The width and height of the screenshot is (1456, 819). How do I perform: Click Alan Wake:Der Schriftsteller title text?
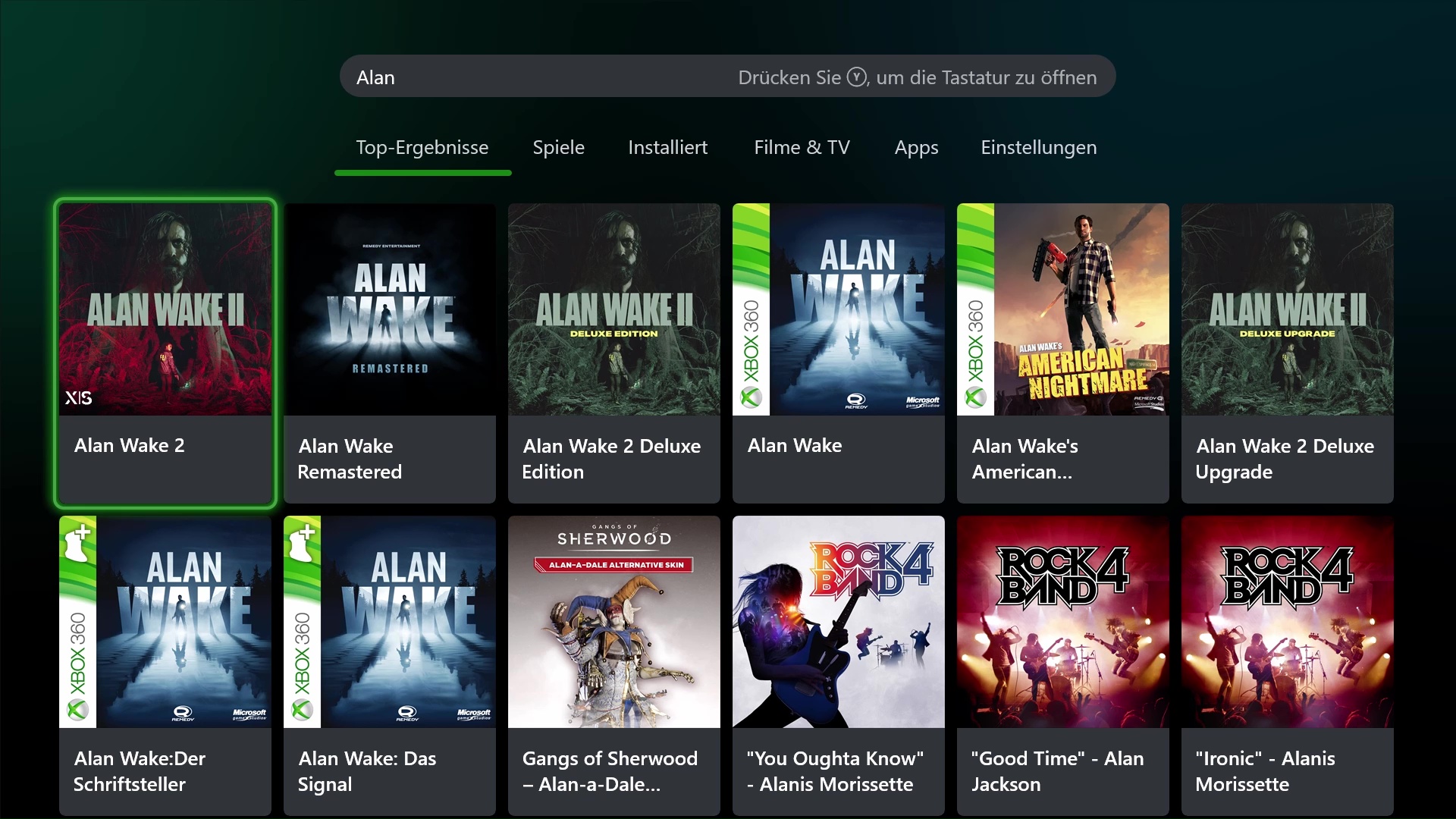pos(140,771)
